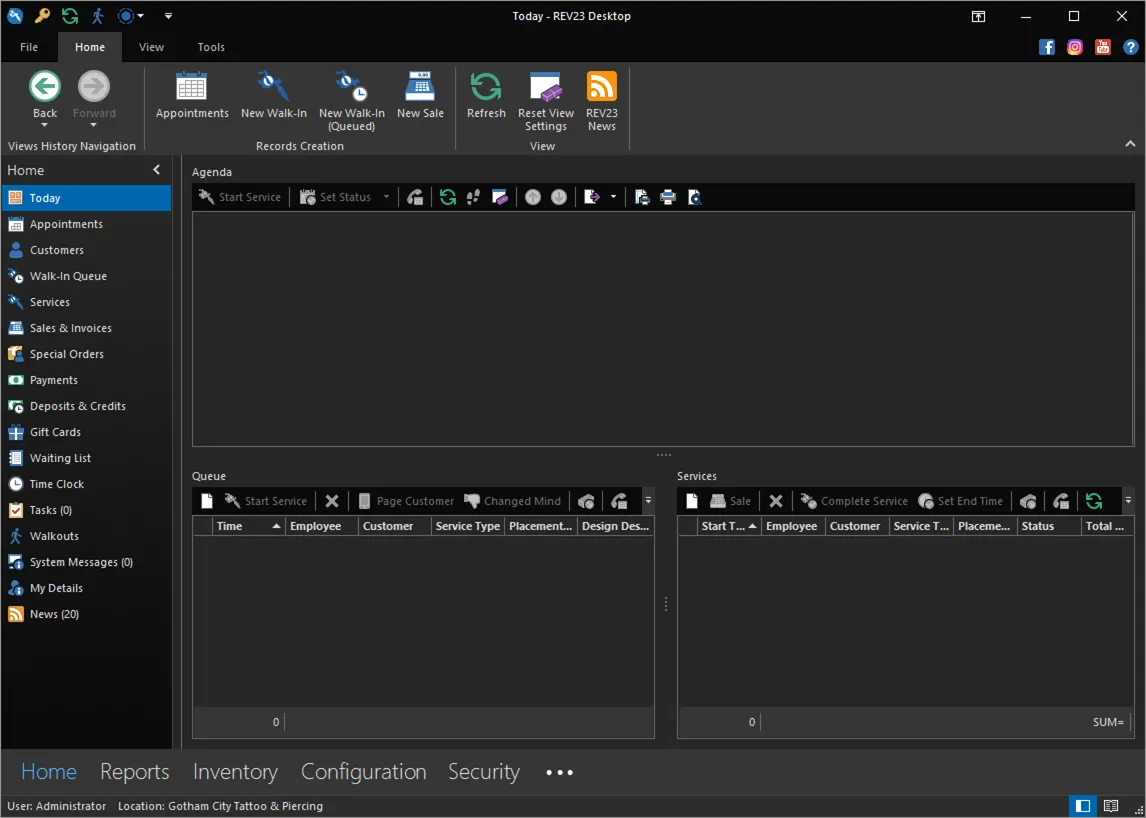Screen dimensions: 1146x818
Task: Switch to the Reports module
Action: pyautogui.click(x=134, y=772)
